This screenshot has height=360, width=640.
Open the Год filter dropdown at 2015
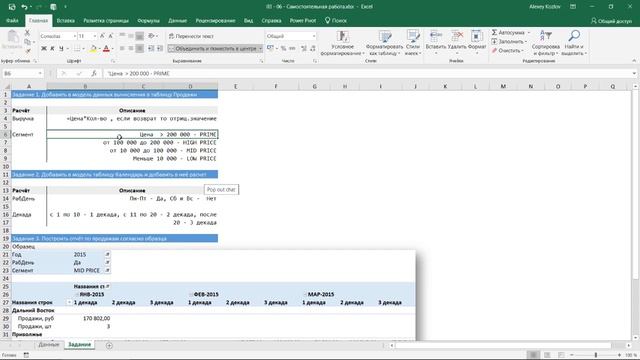pos(107,254)
